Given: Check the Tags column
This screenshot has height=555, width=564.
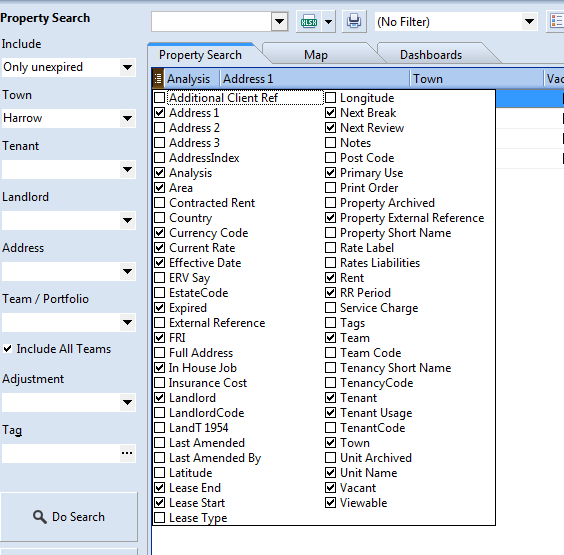Looking at the screenshot, I should coord(331,323).
